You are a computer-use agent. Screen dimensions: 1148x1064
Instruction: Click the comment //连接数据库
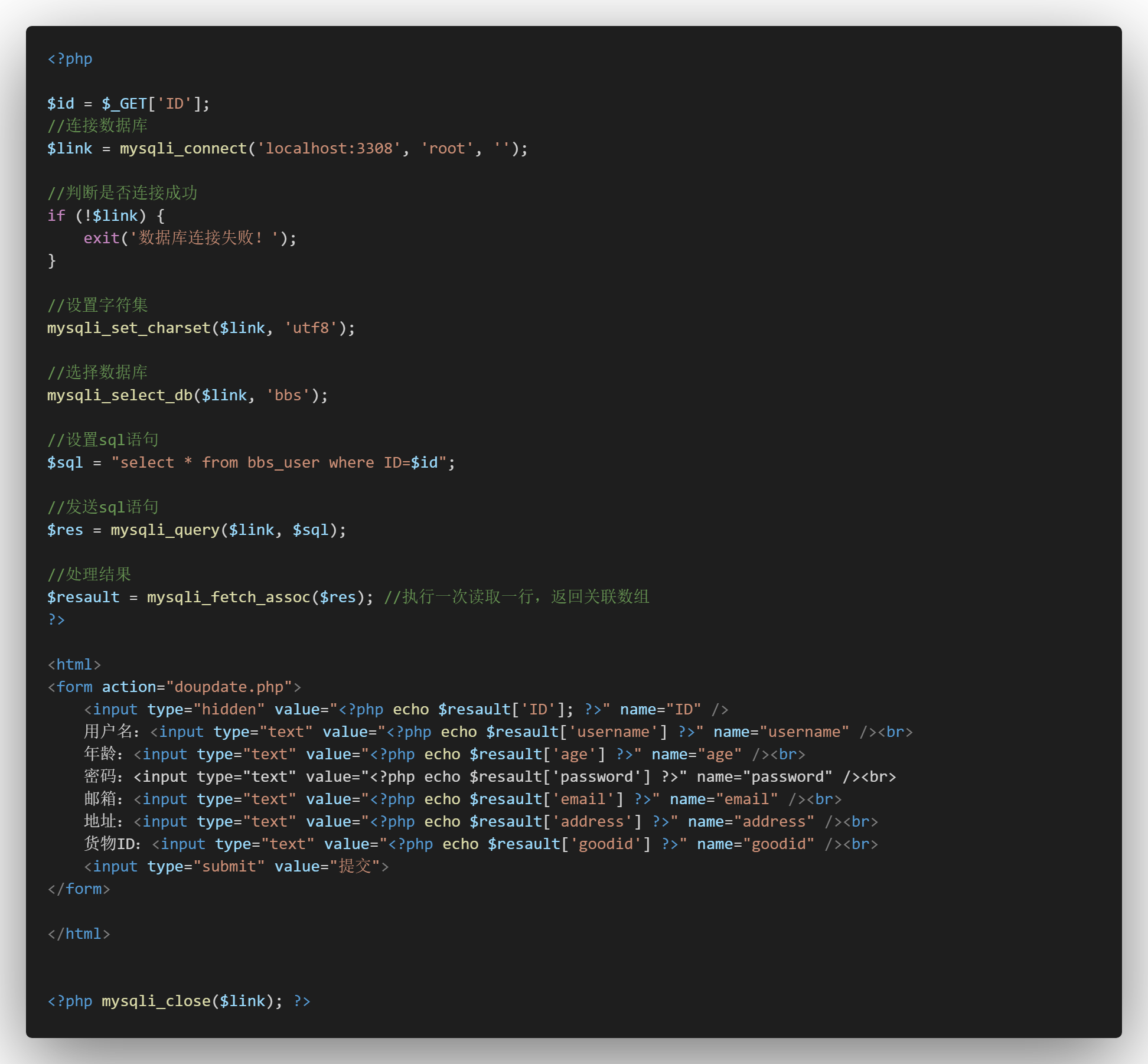click(98, 126)
